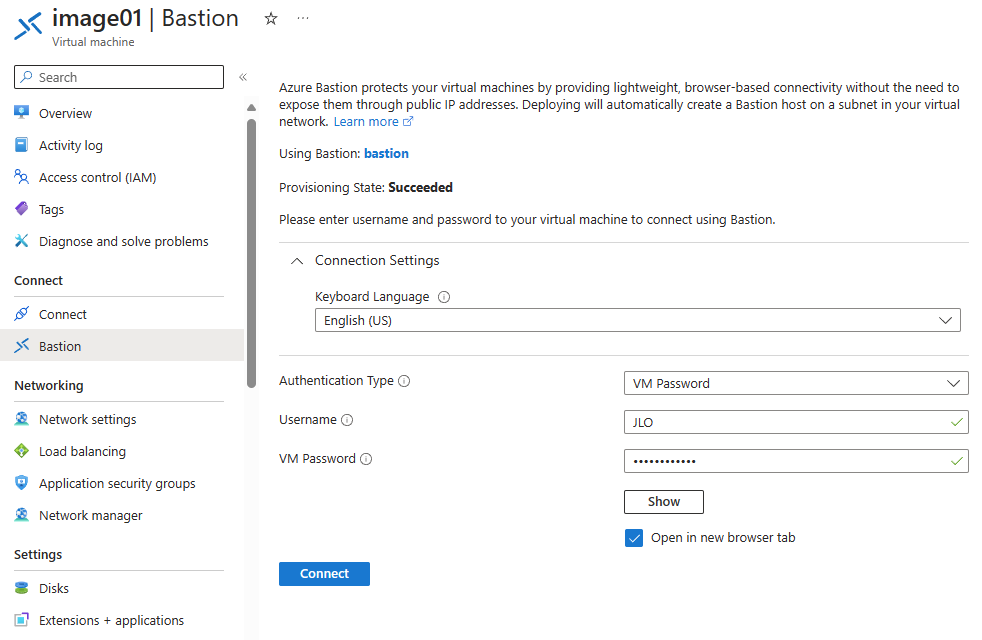Open Load balancing menu item
Screen dimensions: 982x640
coord(82,452)
